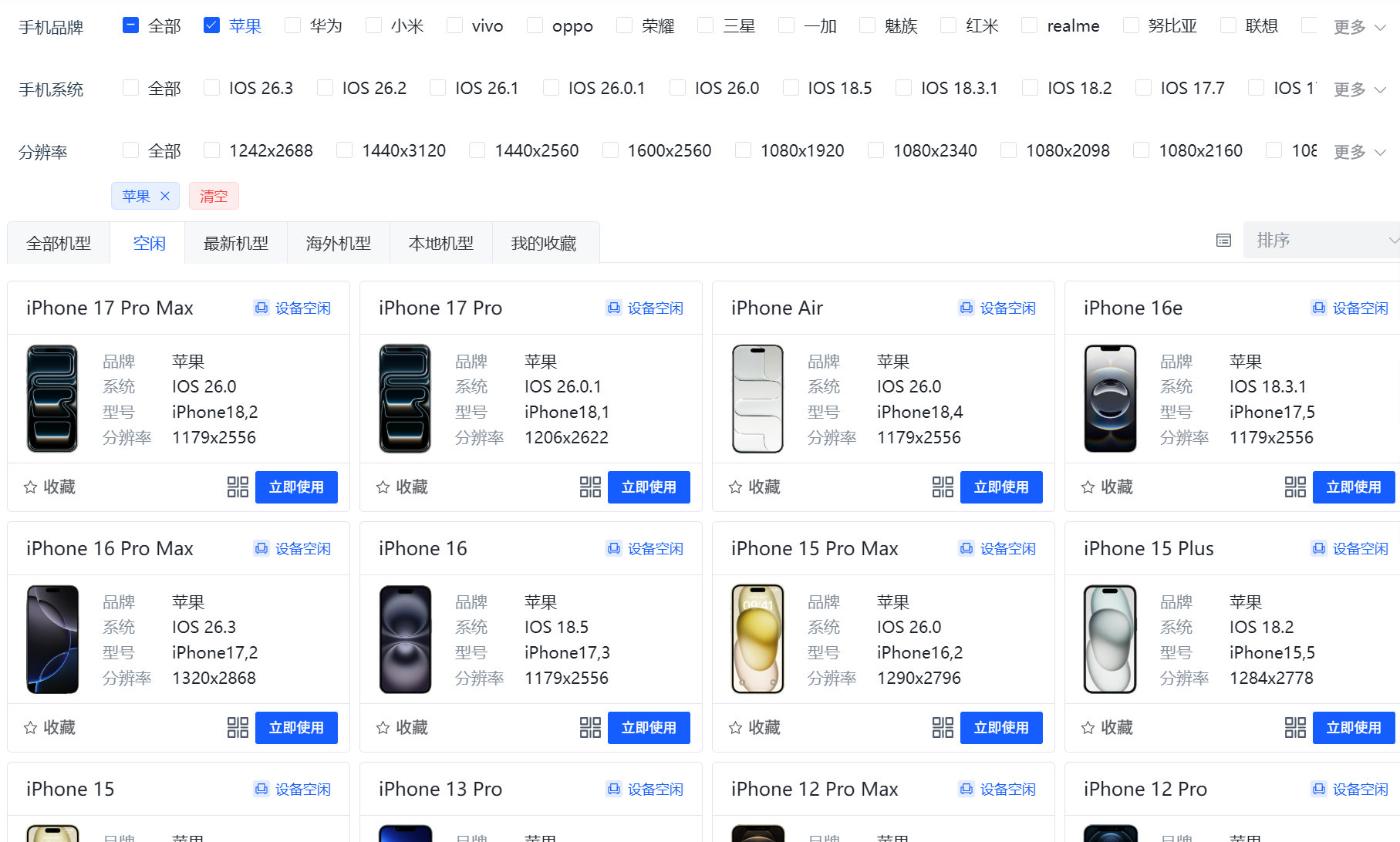Check the IOS 26.0 system checkbox
1400x842 pixels.
[677, 88]
